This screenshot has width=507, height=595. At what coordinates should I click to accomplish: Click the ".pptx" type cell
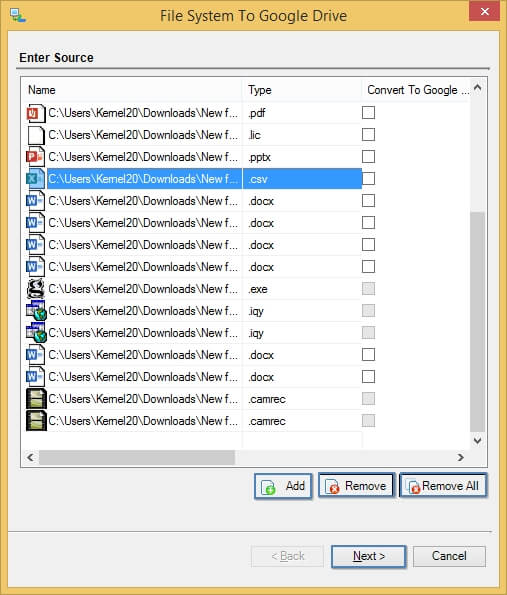pos(260,157)
